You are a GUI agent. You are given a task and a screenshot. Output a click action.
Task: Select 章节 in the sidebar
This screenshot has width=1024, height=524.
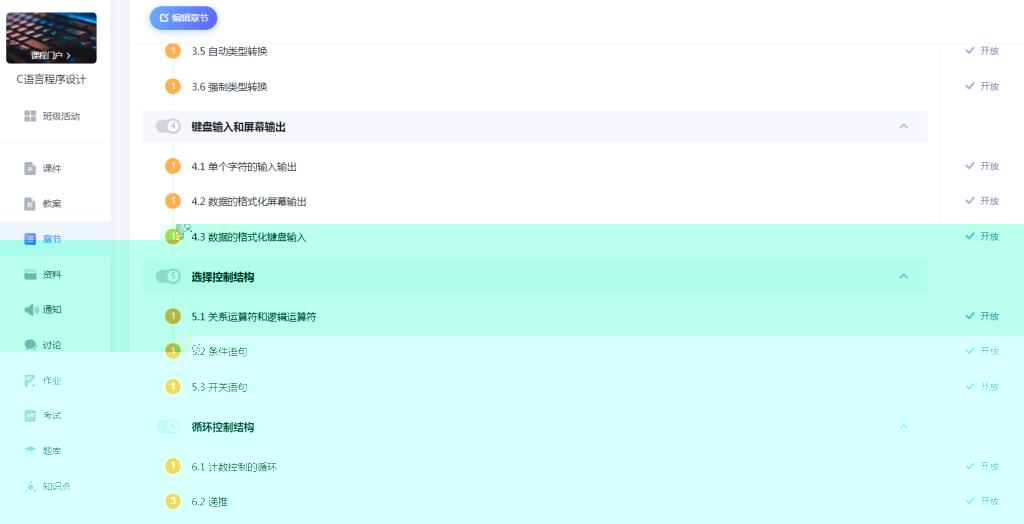click(x=52, y=239)
